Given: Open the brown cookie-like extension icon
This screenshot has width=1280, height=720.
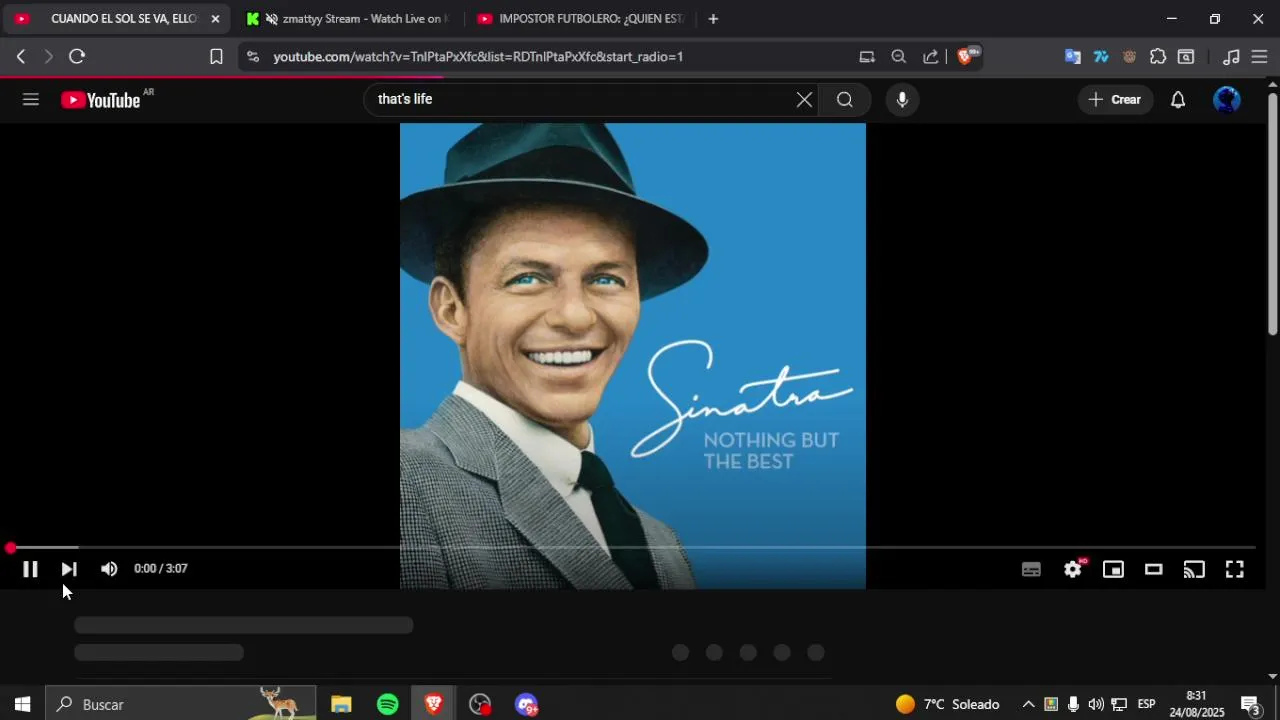Looking at the screenshot, I should (1129, 57).
